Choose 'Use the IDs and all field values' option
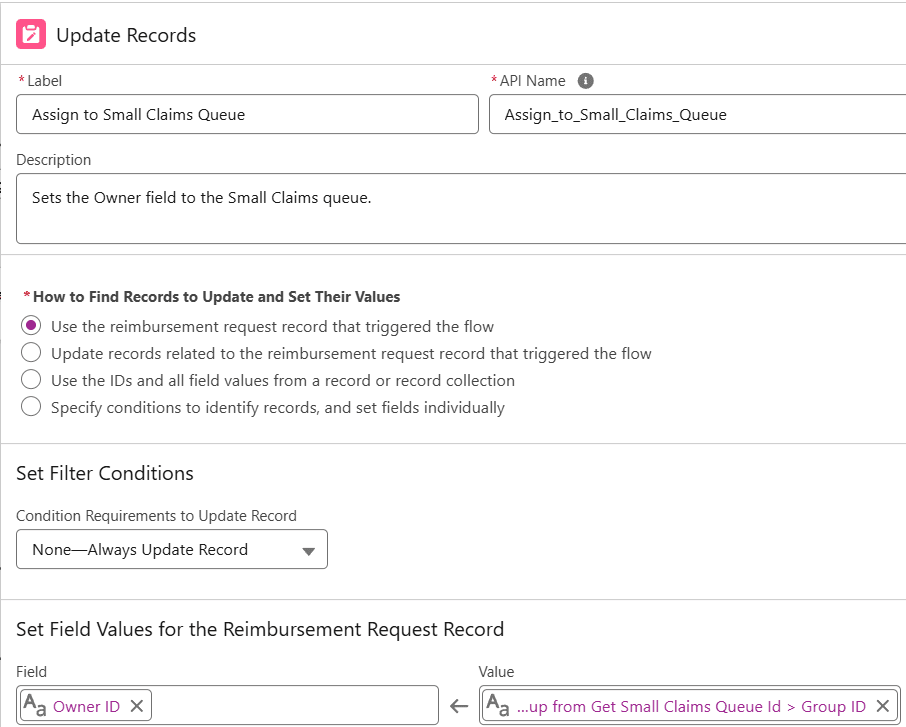 pyautogui.click(x=32, y=380)
